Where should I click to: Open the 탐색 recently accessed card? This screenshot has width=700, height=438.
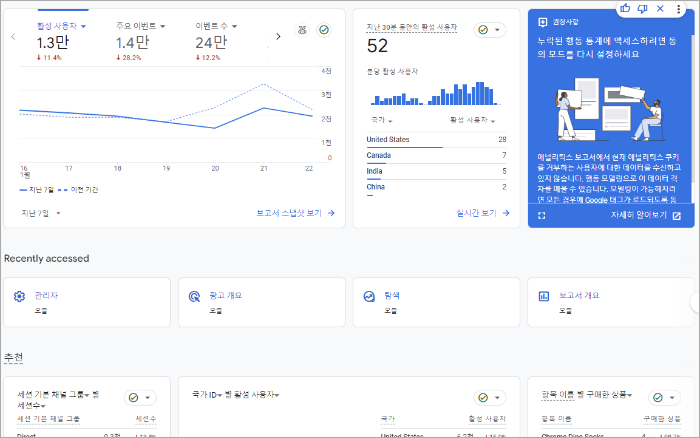pyautogui.click(x=436, y=302)
